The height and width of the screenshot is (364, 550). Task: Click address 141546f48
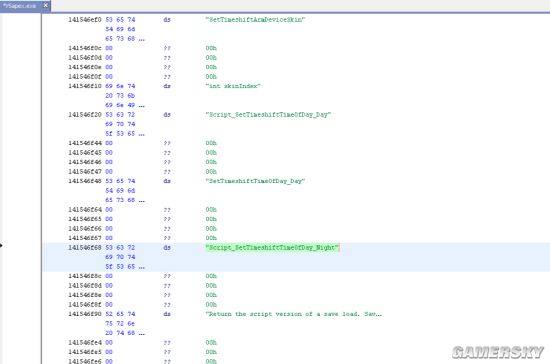coord(85,181)
